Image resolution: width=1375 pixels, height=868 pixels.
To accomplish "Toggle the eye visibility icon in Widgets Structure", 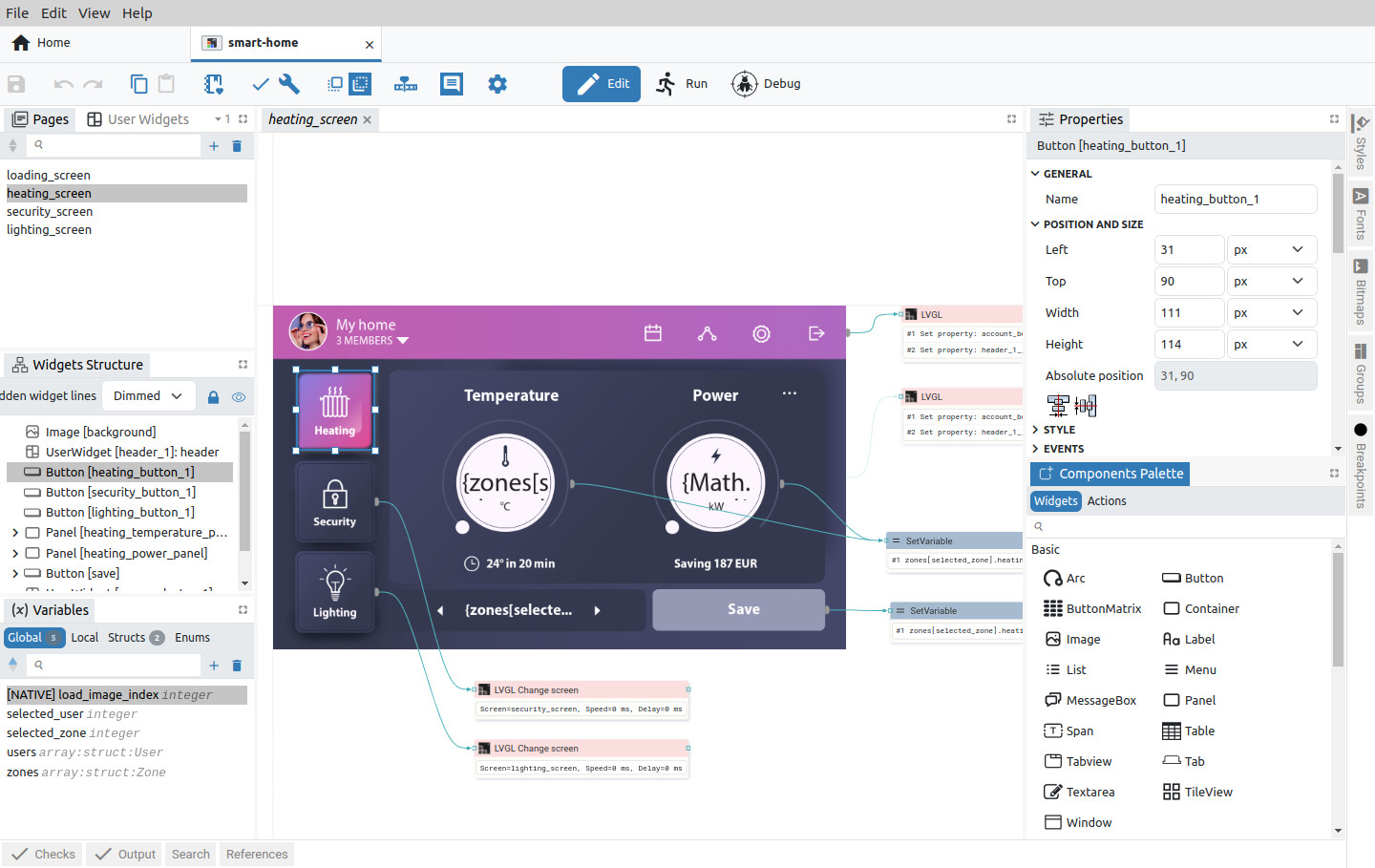I will pos(239,397).
